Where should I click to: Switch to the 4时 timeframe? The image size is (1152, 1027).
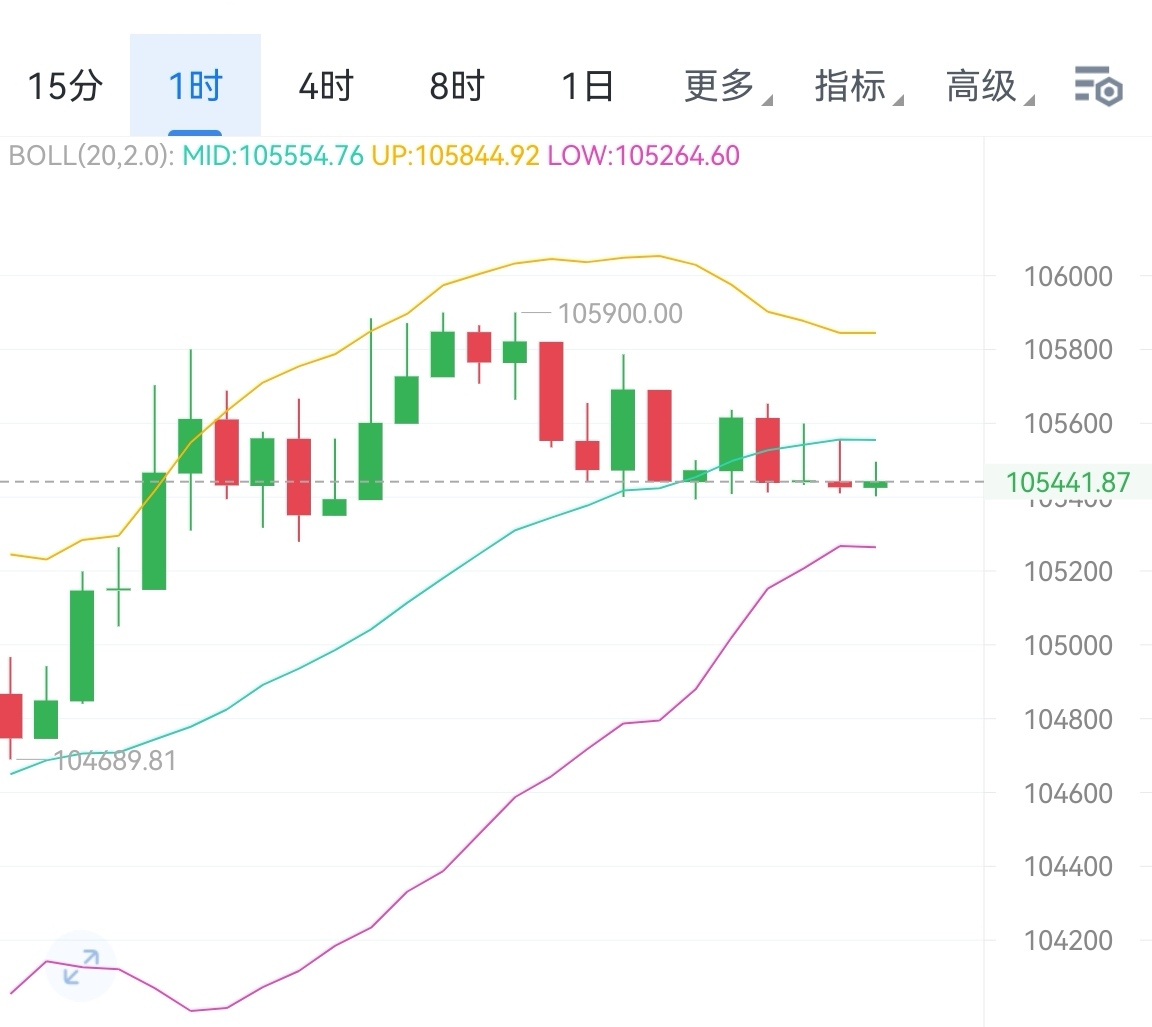tap(326, 87)
